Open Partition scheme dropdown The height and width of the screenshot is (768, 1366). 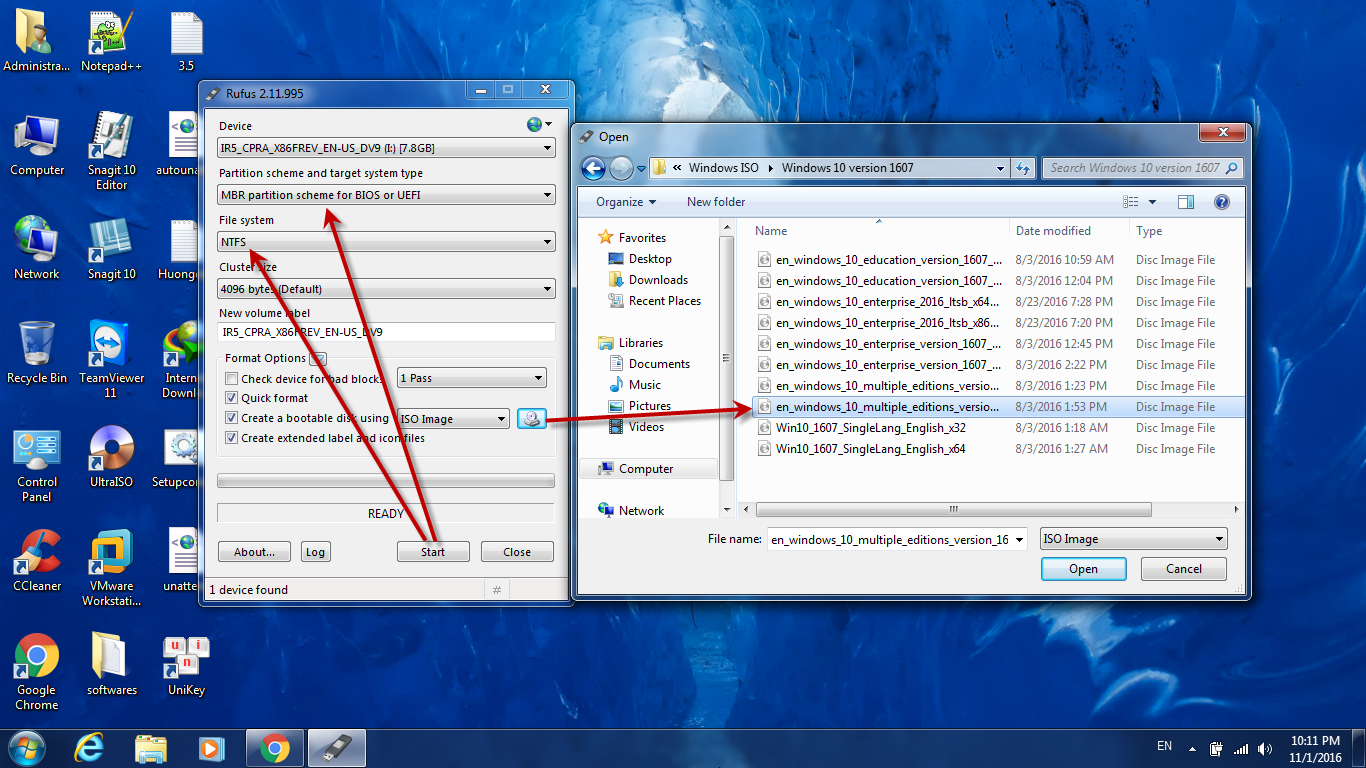pyautogui.click(x=387, y=195)
